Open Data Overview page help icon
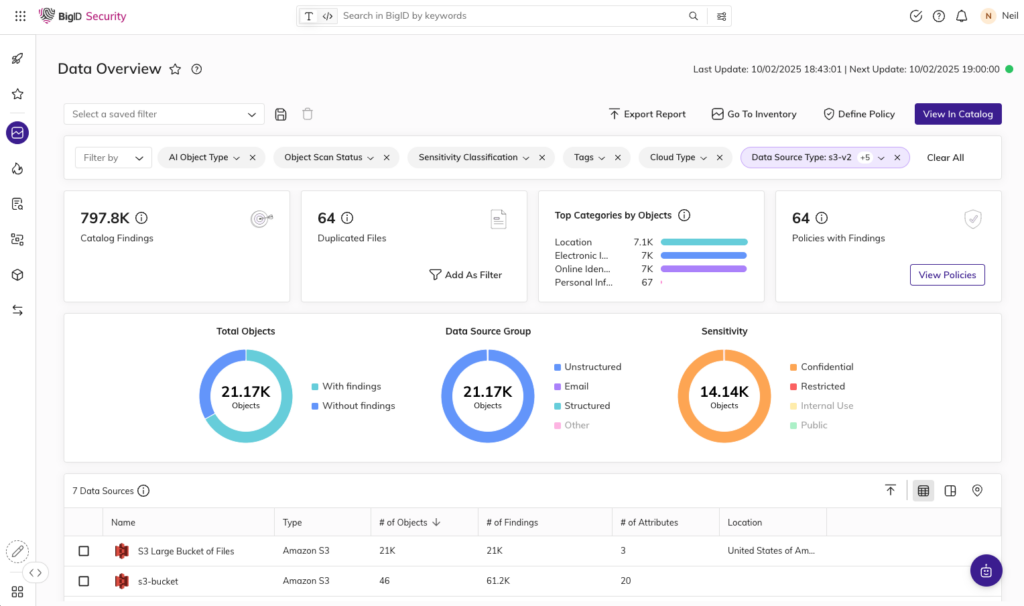The width and height of the screenshot is (1024, 606). (x=197, y=69)
